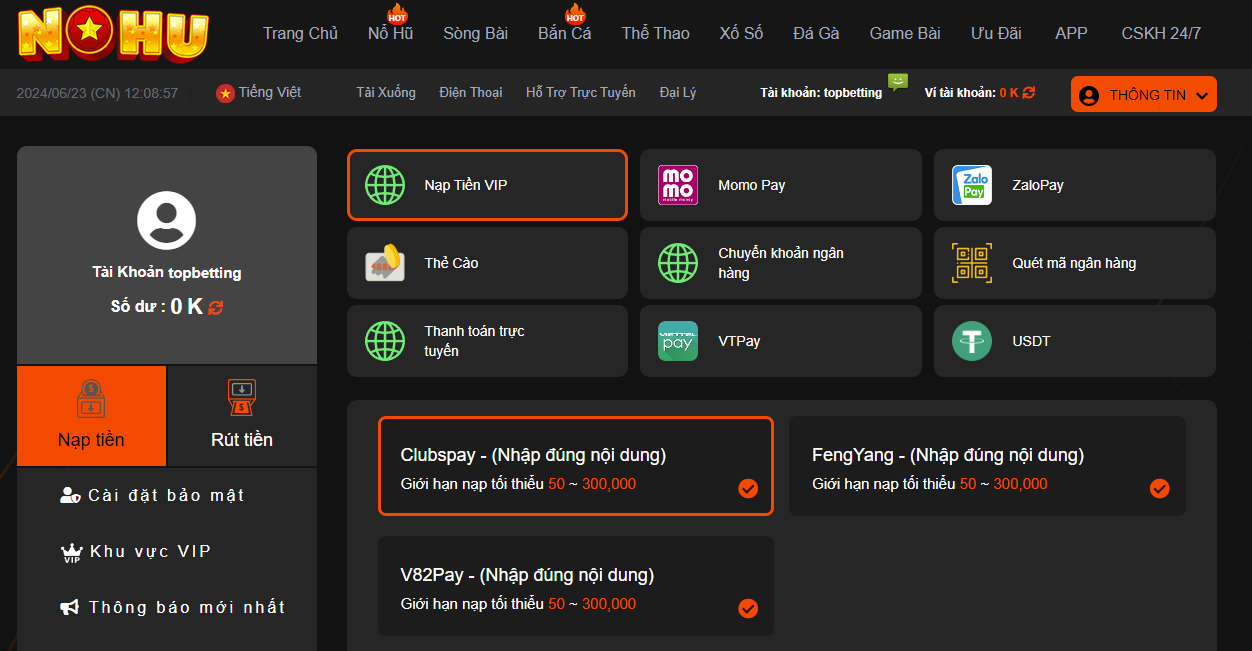
Task: Click the HOT flame badge above Nổ Hũ
Action: (x=397, y=14)
